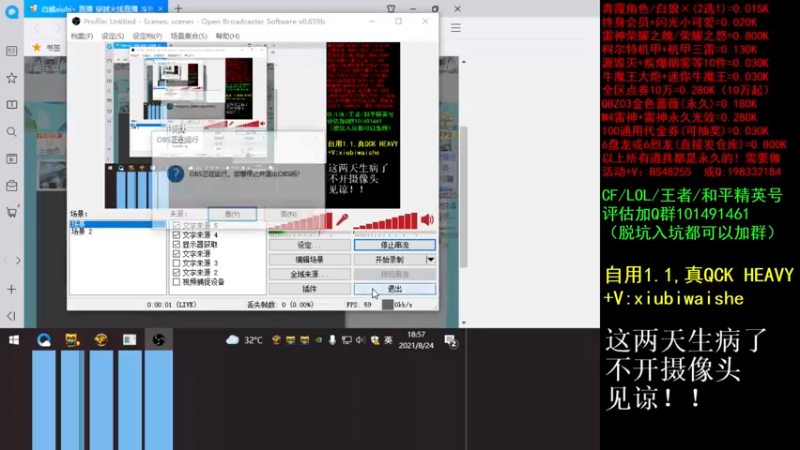Click NVIDIA tray icon

318,340
